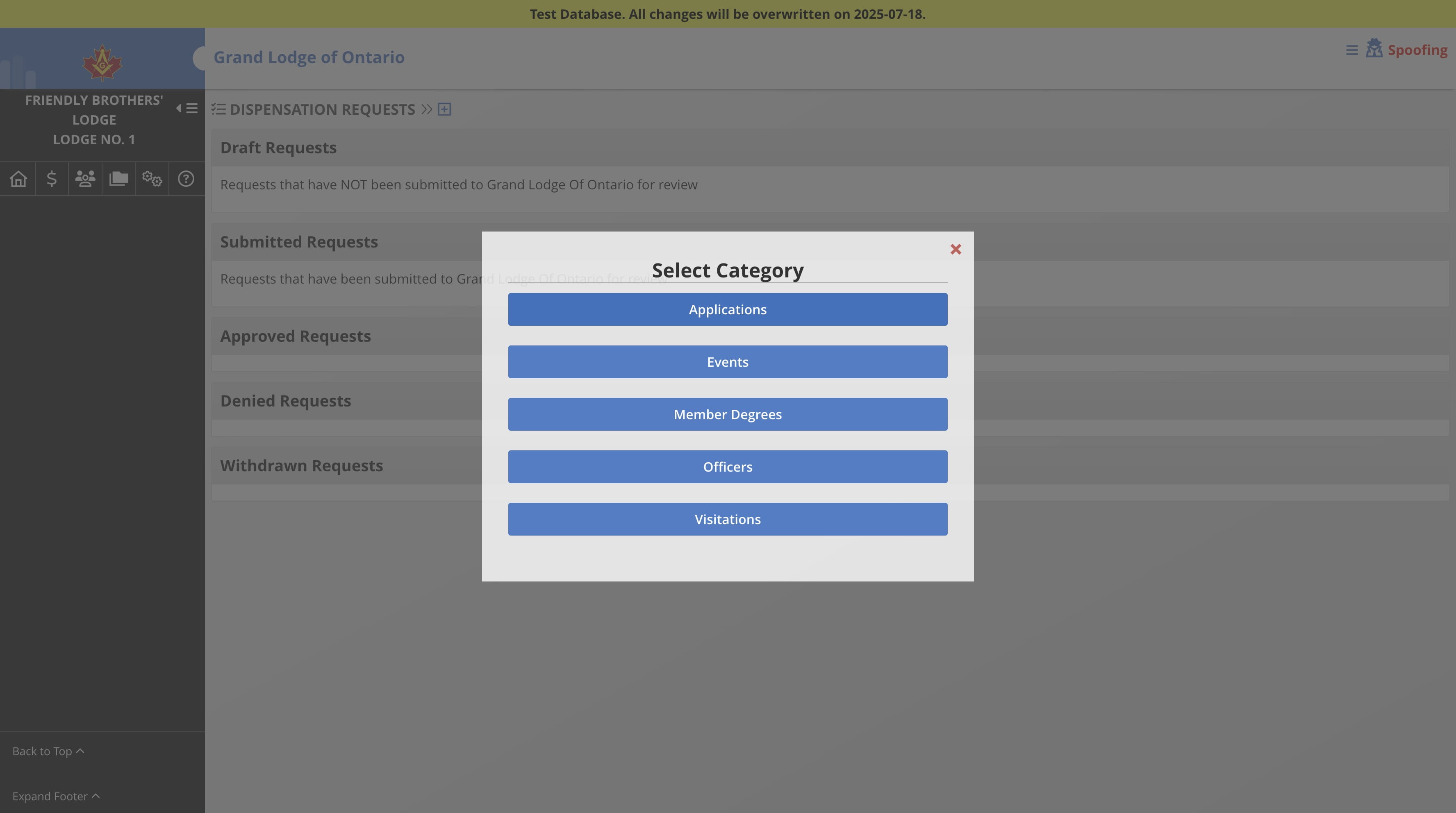Open Grand Lodge of Ontario title link
This screenshot has width=1456, height=813.
point(309,57)
